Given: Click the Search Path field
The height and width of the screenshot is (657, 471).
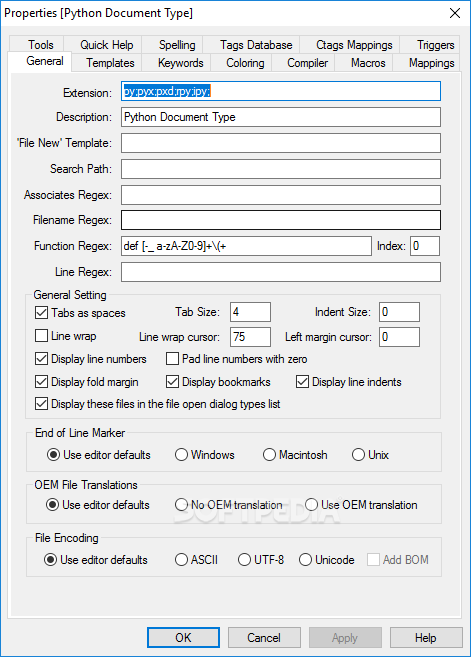Looking at the screenshot, I should tap(281, 169).
